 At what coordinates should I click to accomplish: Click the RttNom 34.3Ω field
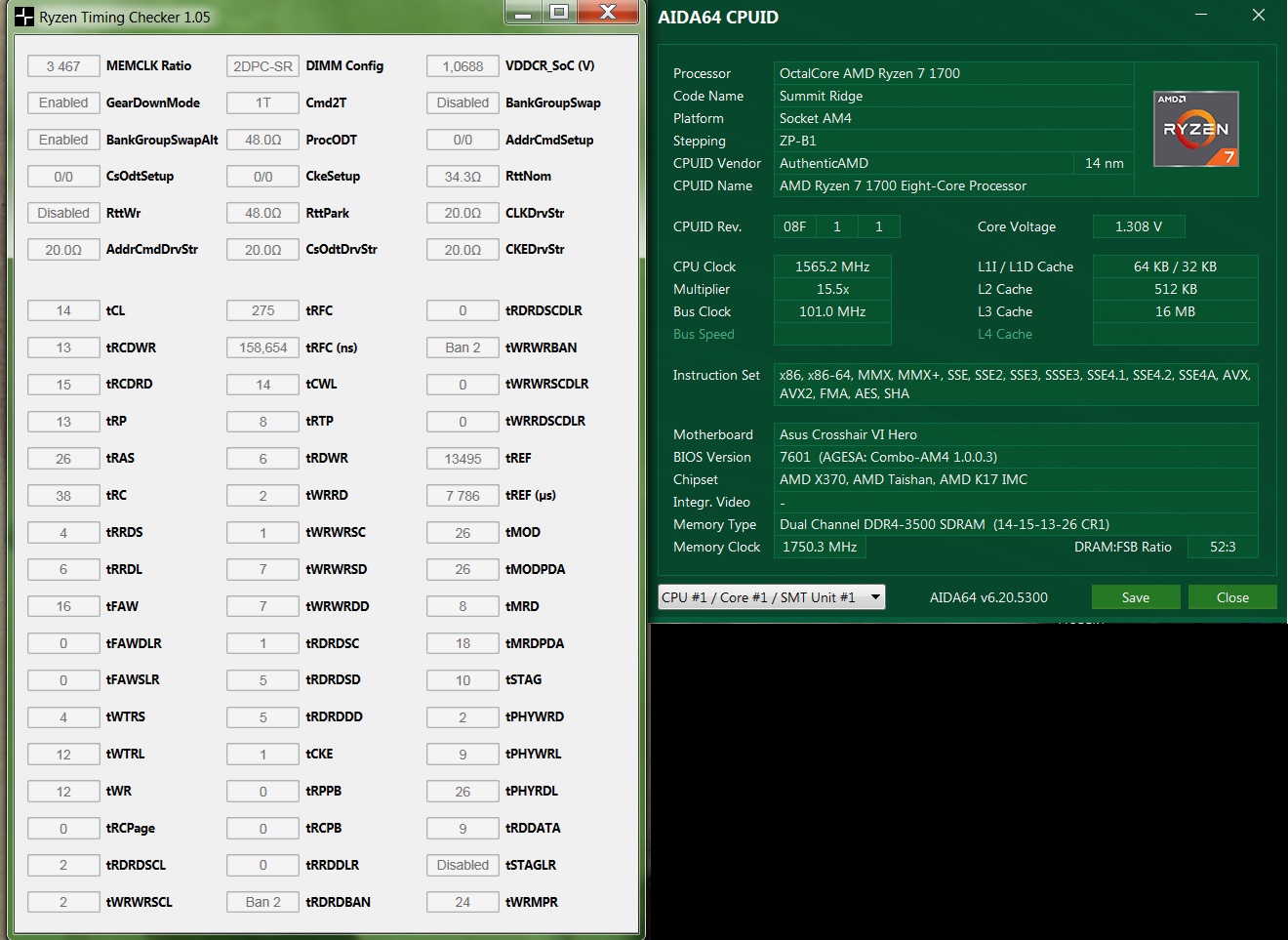tap(463, 177)
